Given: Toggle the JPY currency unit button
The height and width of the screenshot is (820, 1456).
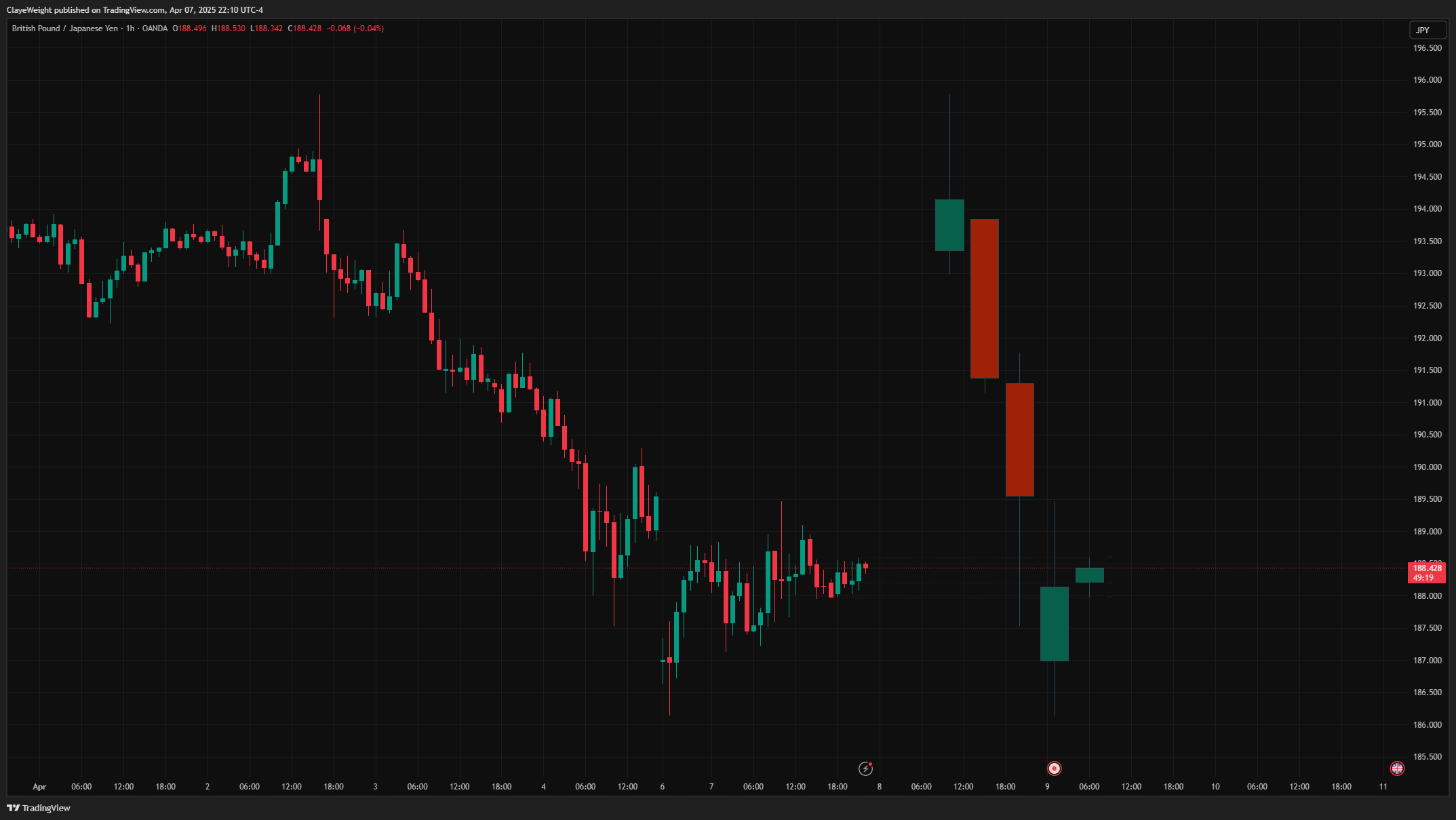Looking at the screenshot, I should click(x=1427, y=30).
